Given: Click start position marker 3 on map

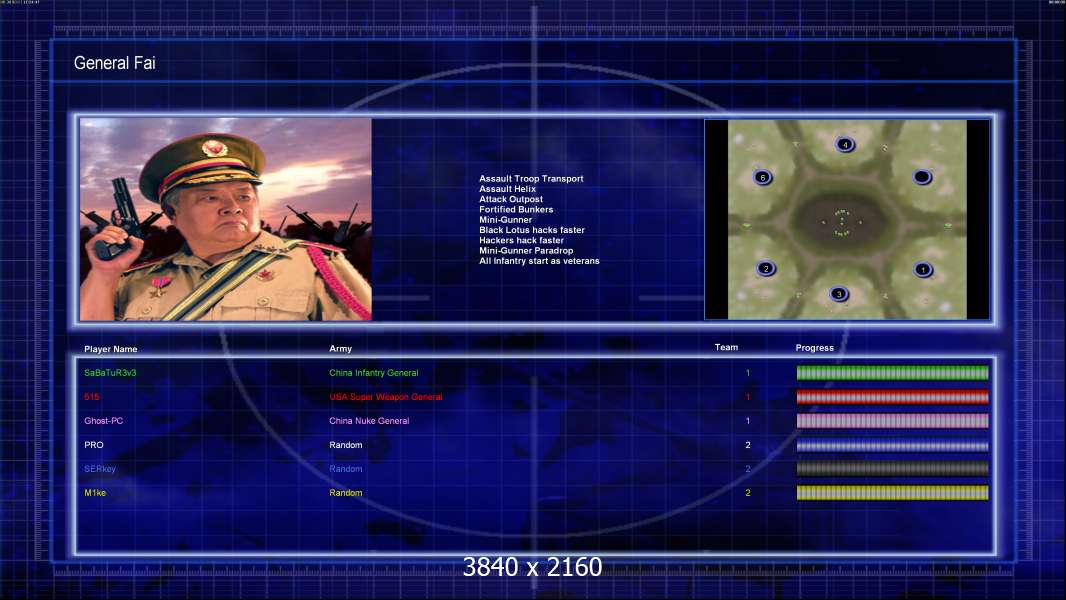Looking at the screenshot, I should tap(839, 294).
